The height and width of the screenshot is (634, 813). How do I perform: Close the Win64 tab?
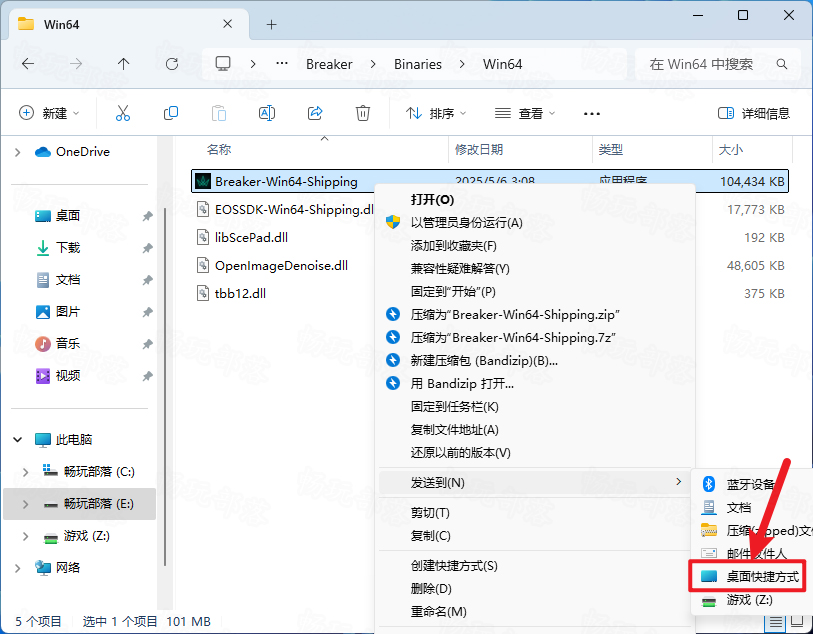tap(227, 24)
